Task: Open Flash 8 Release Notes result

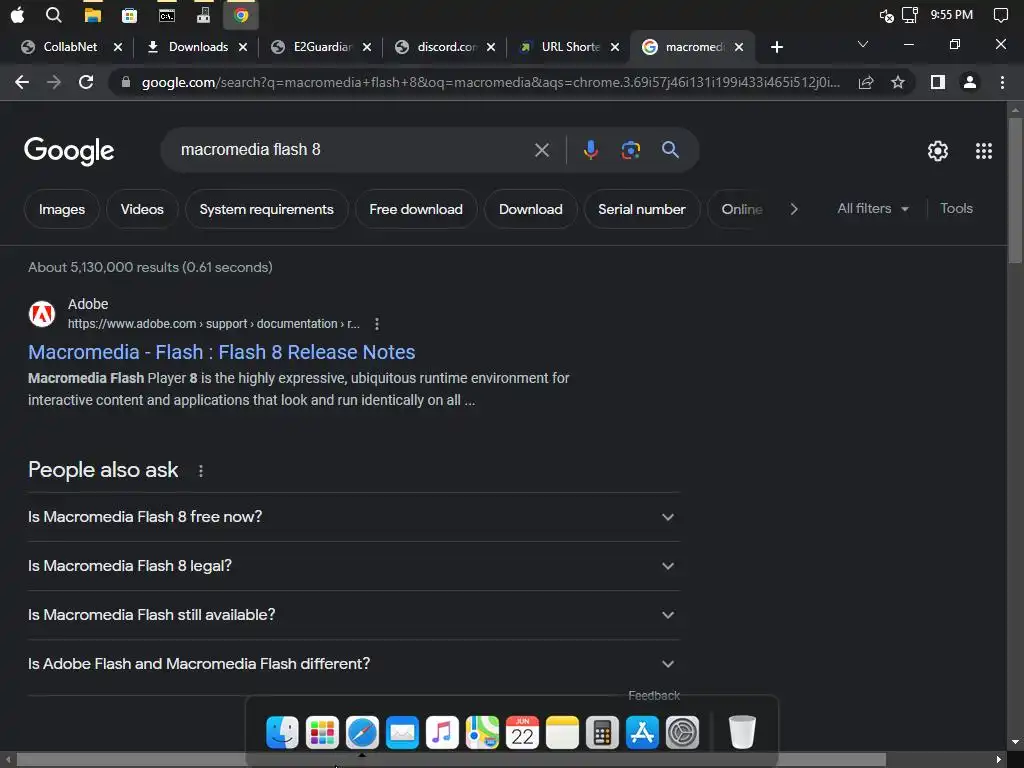Action: point(221,352)
